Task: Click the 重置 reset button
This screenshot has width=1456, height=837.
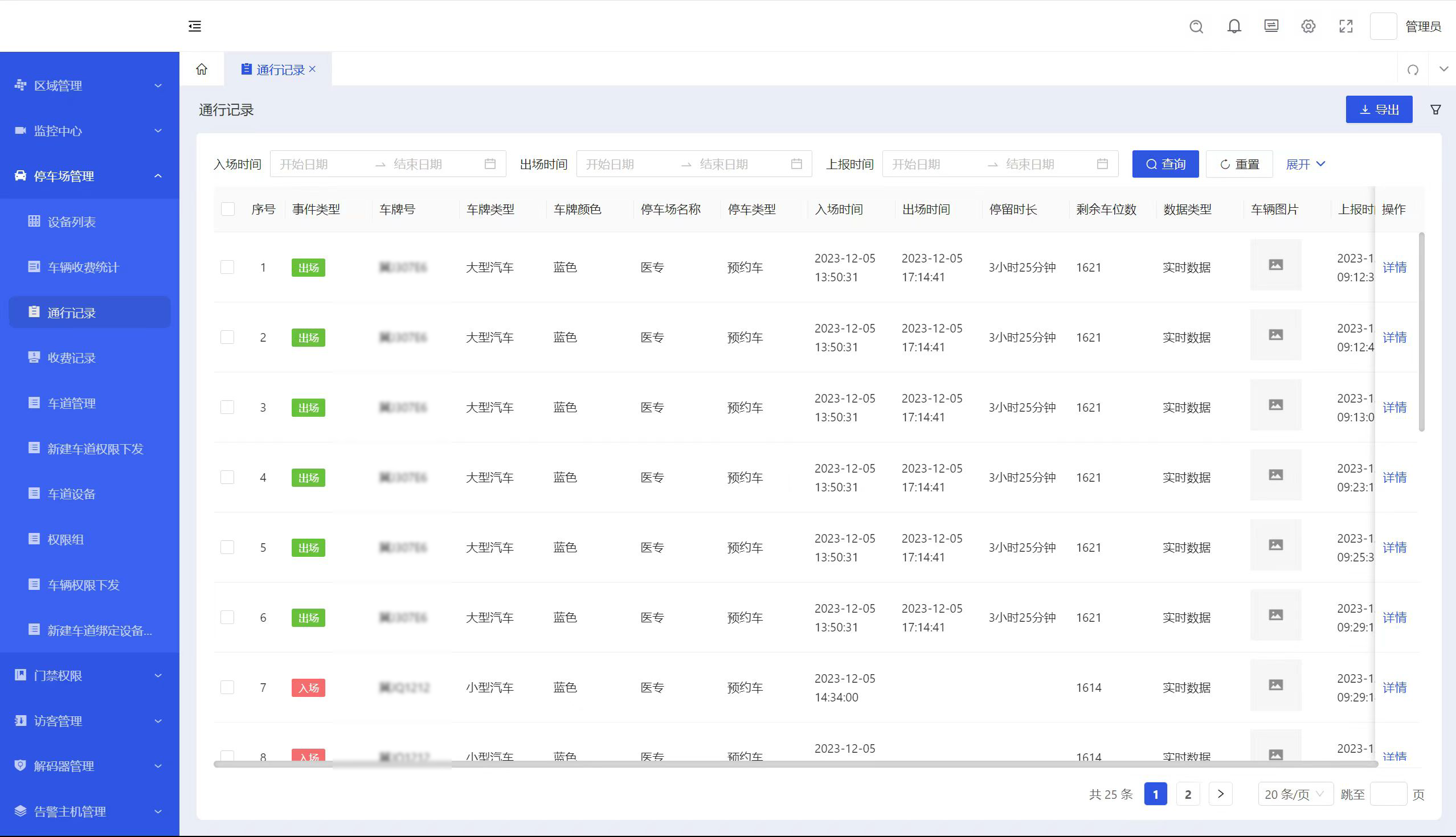Action: (1239, 164)
